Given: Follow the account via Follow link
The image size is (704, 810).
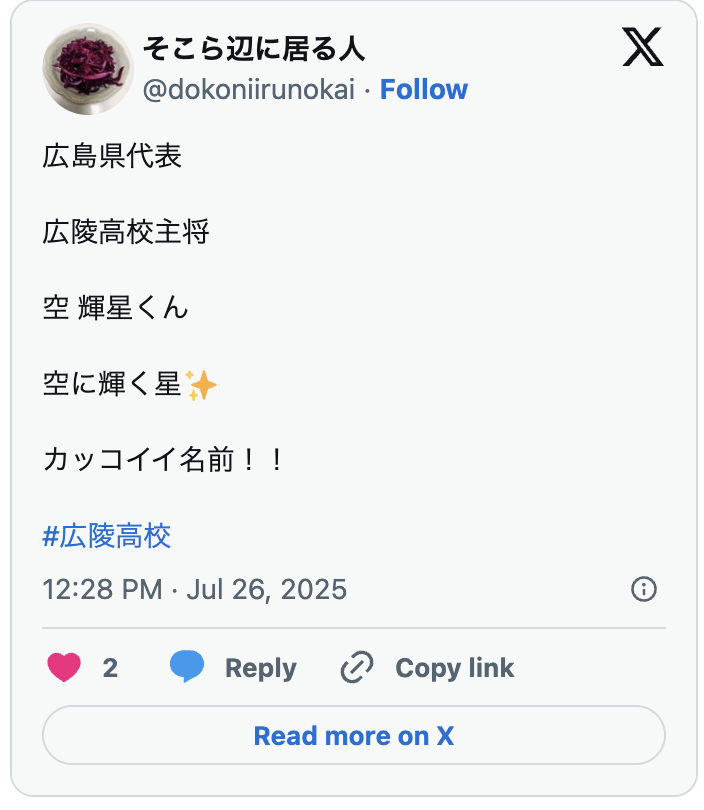Looking at the screenshot, I should pyautogui.click(x=424, y=90).
